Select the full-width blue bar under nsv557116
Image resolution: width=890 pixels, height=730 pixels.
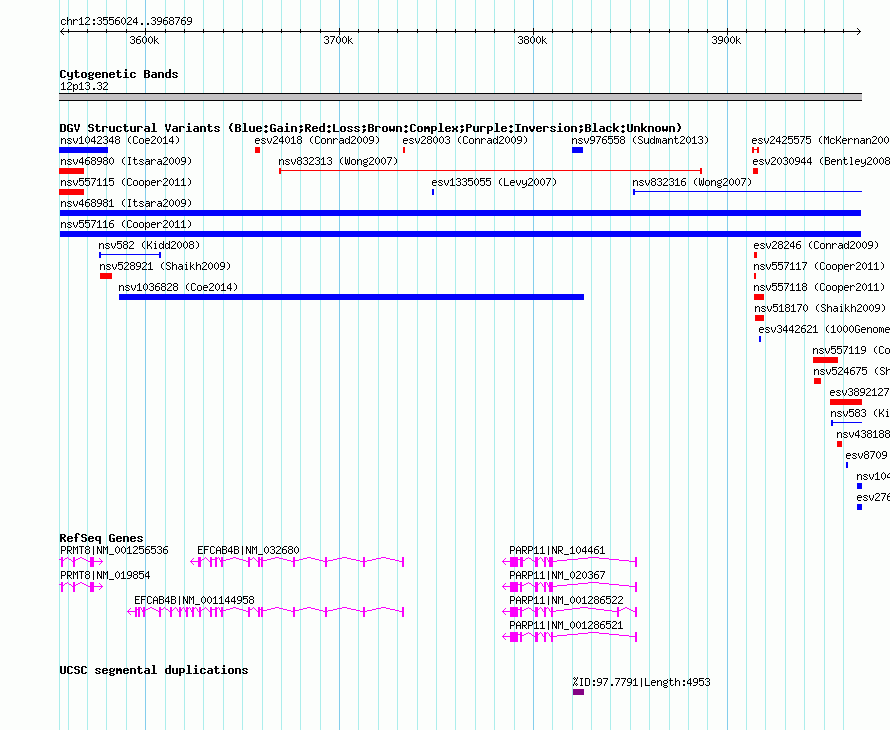[460, 234]
